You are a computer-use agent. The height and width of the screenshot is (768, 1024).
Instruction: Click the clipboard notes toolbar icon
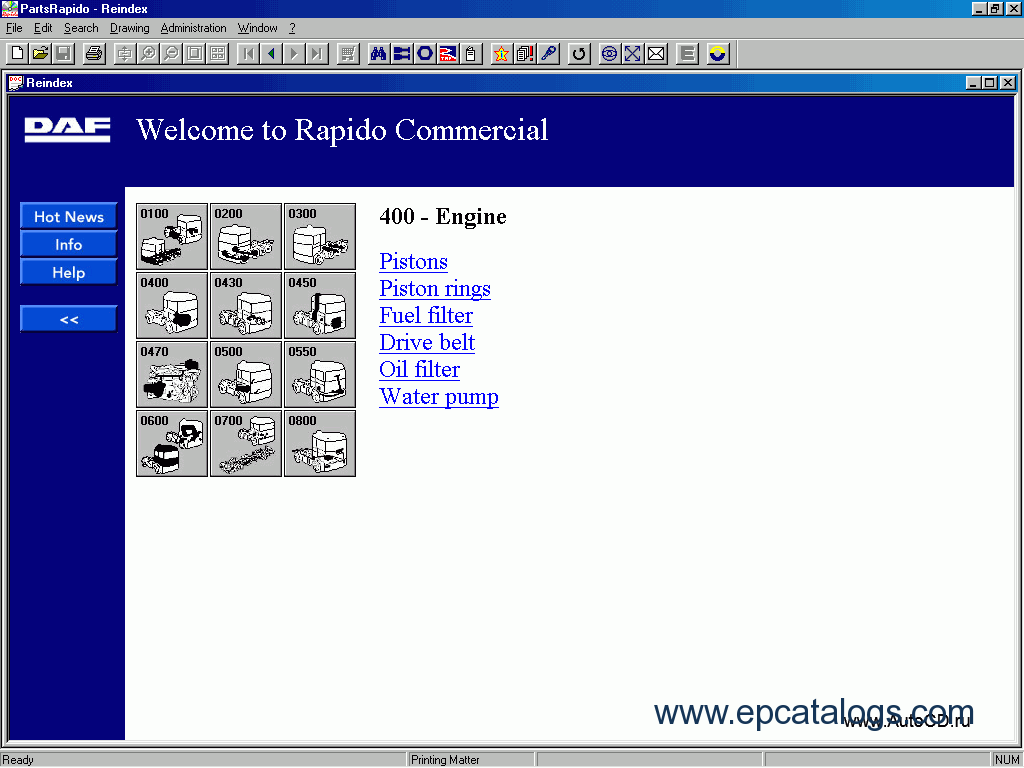click(470, 54)
